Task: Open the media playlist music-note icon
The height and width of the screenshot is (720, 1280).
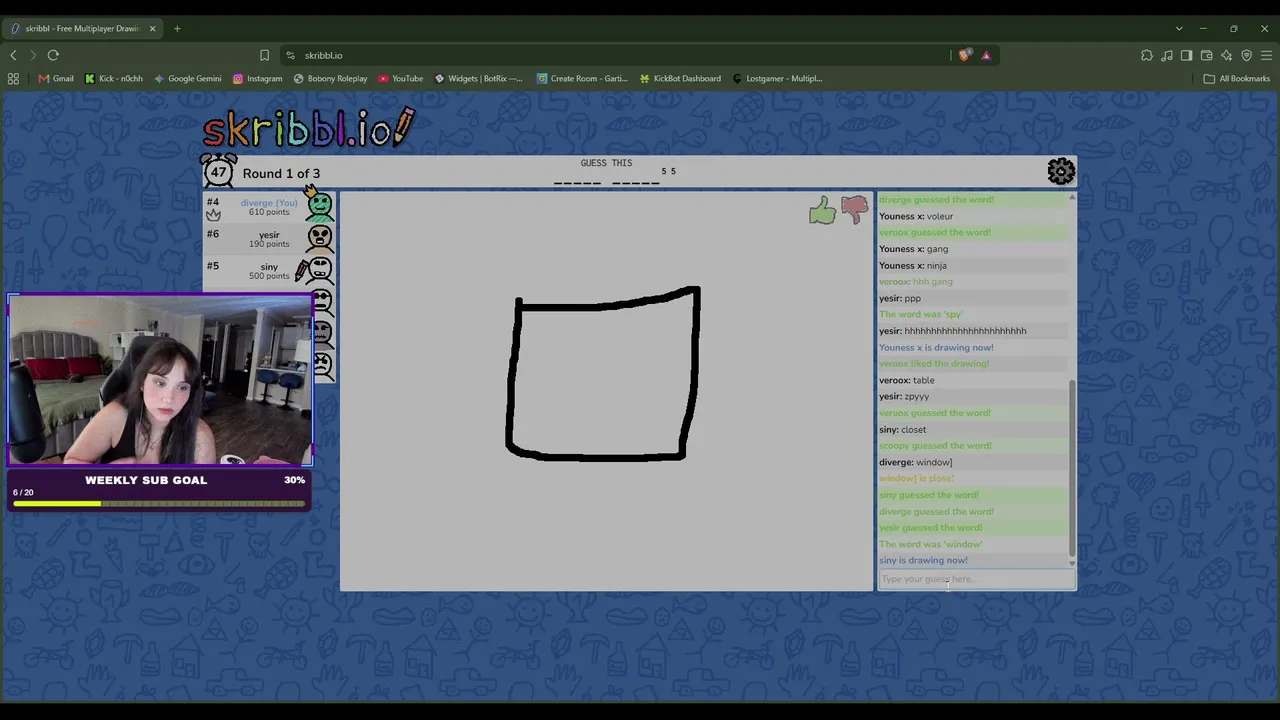Action: click(x=1167, y=55)
